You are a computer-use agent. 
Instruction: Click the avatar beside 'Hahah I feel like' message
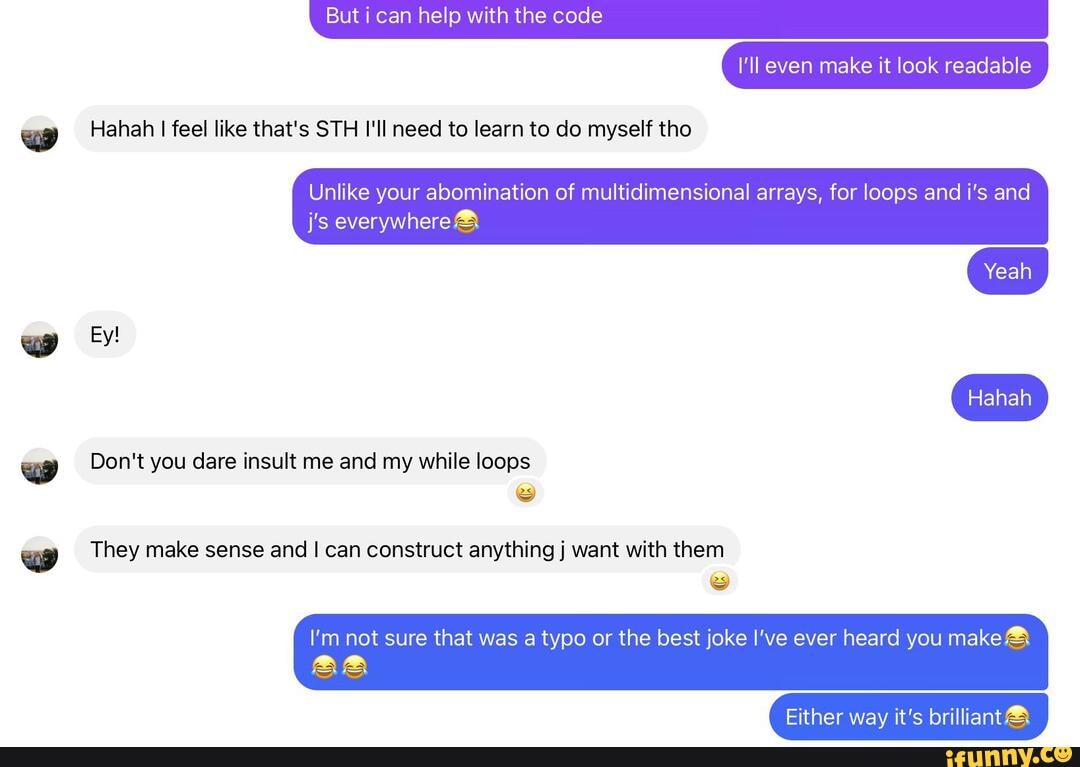39,134
